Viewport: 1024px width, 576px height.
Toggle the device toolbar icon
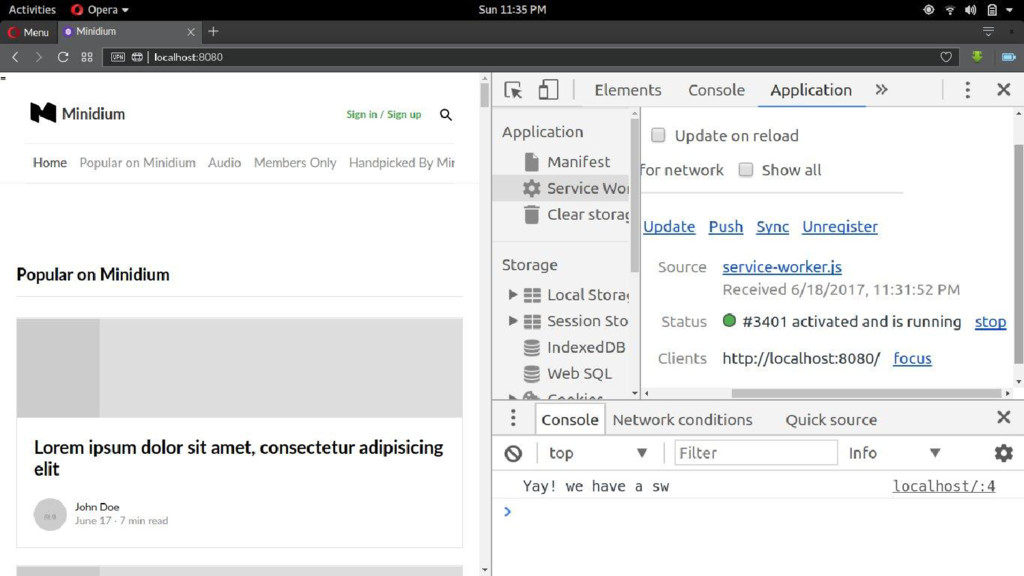pos(548,90)
